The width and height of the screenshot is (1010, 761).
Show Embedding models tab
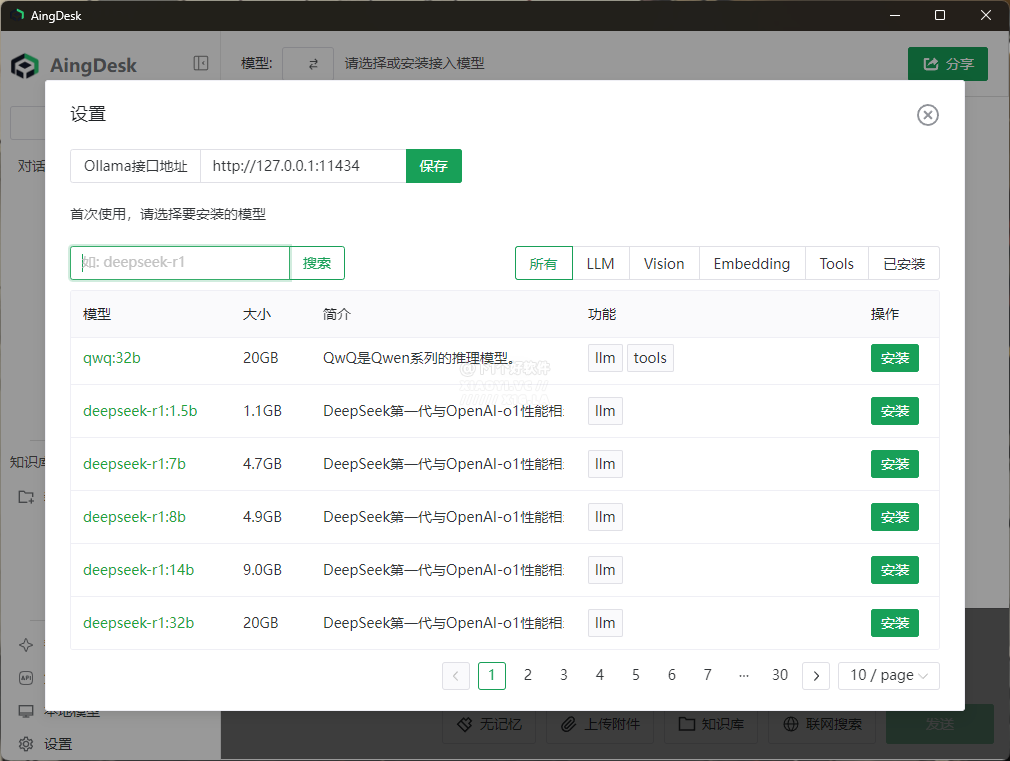[x=751, y=263]
